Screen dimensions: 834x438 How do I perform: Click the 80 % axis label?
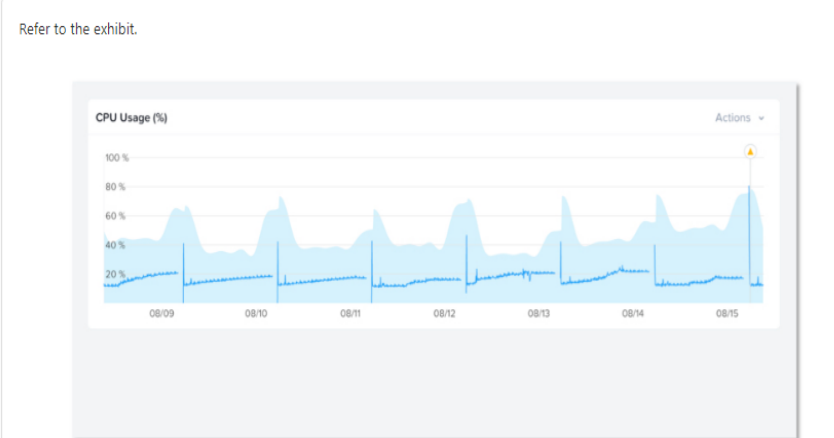coord(115,187)
